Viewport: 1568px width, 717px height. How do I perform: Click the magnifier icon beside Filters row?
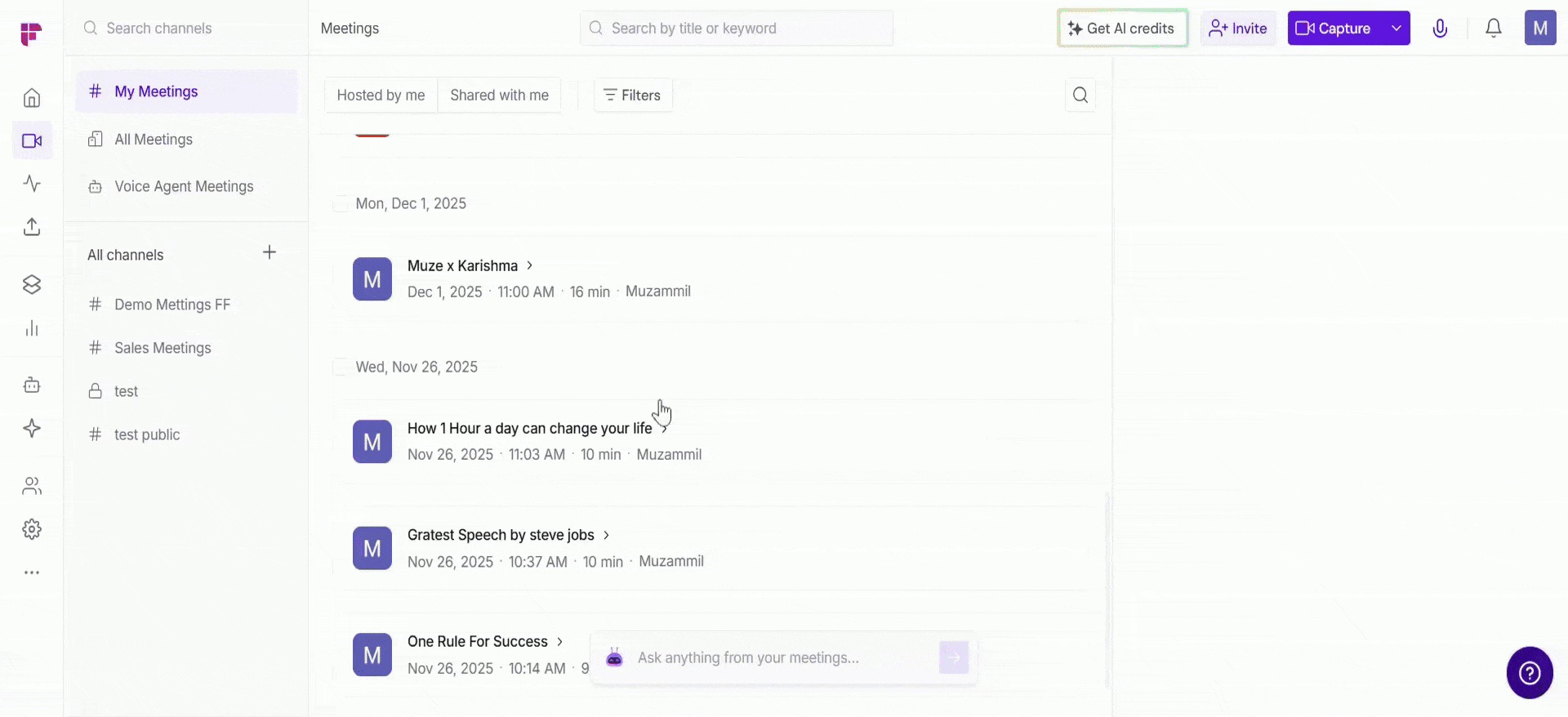(x=1080, y=95)
